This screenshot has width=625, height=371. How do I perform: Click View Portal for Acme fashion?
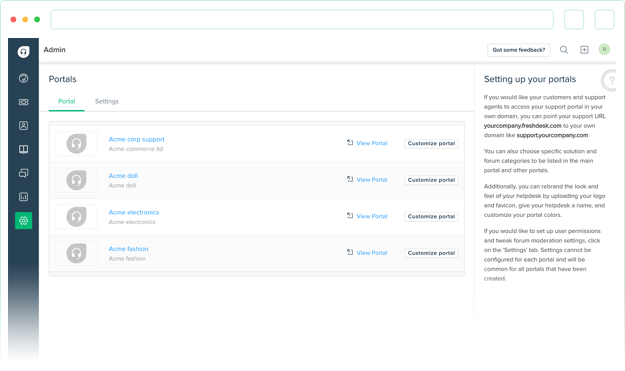372,253
